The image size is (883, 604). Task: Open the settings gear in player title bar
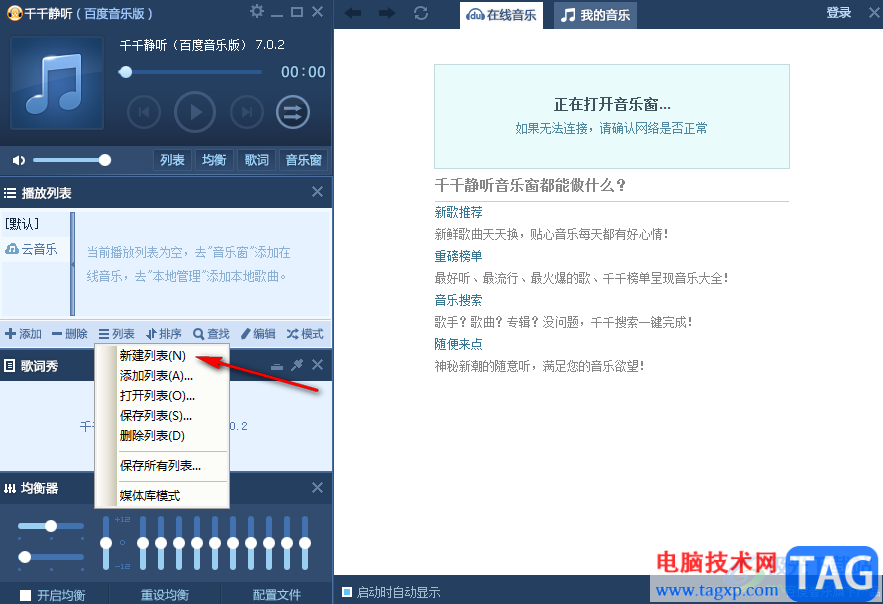[257, 11]
